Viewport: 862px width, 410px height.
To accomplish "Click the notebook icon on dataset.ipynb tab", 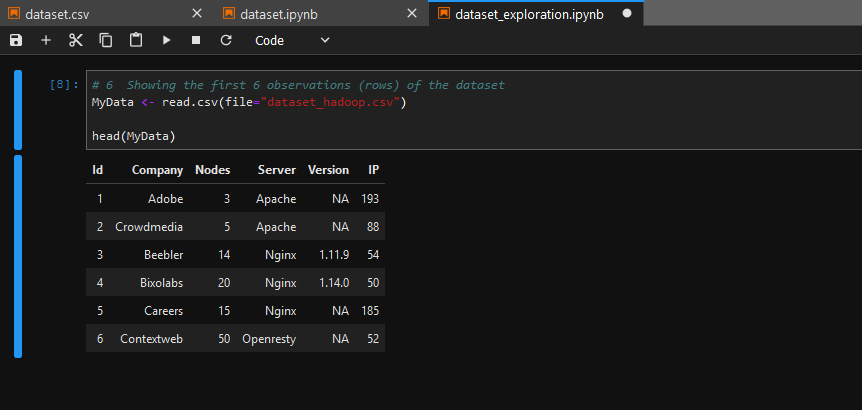I will [x=229, y=14].
